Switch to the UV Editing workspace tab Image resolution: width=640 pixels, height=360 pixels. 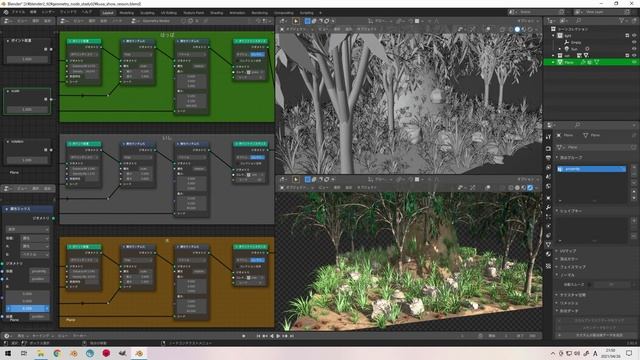point(169,13)
